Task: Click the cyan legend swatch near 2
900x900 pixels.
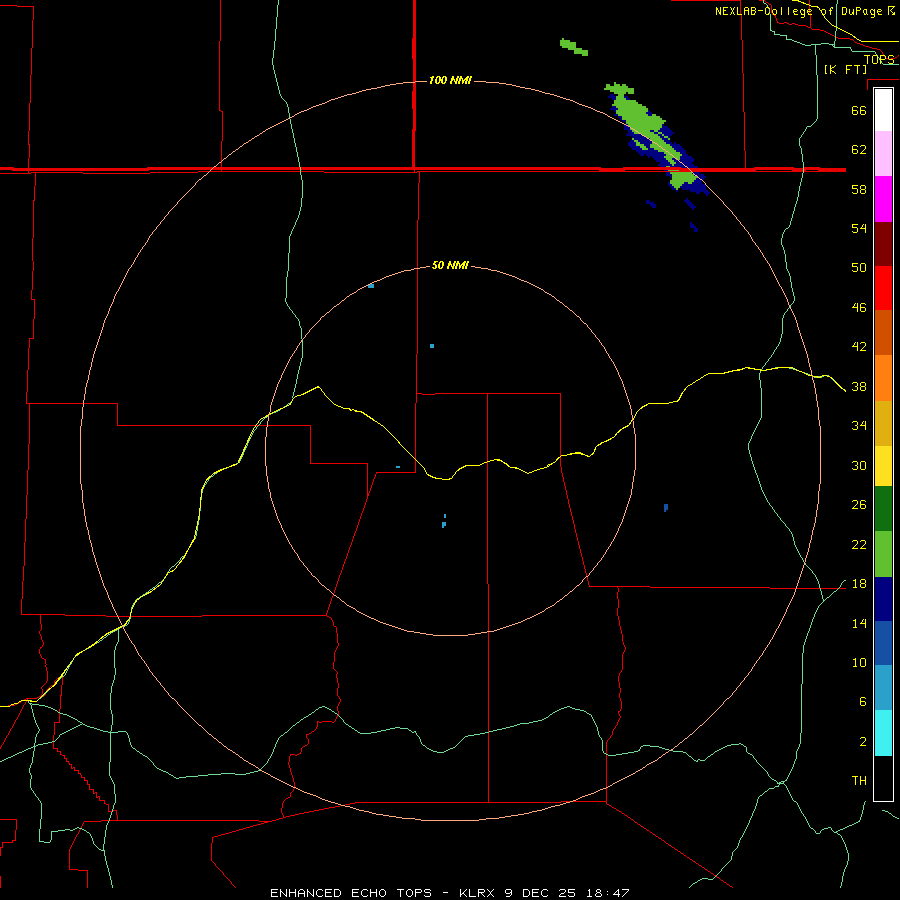Action: click(883, 733)
